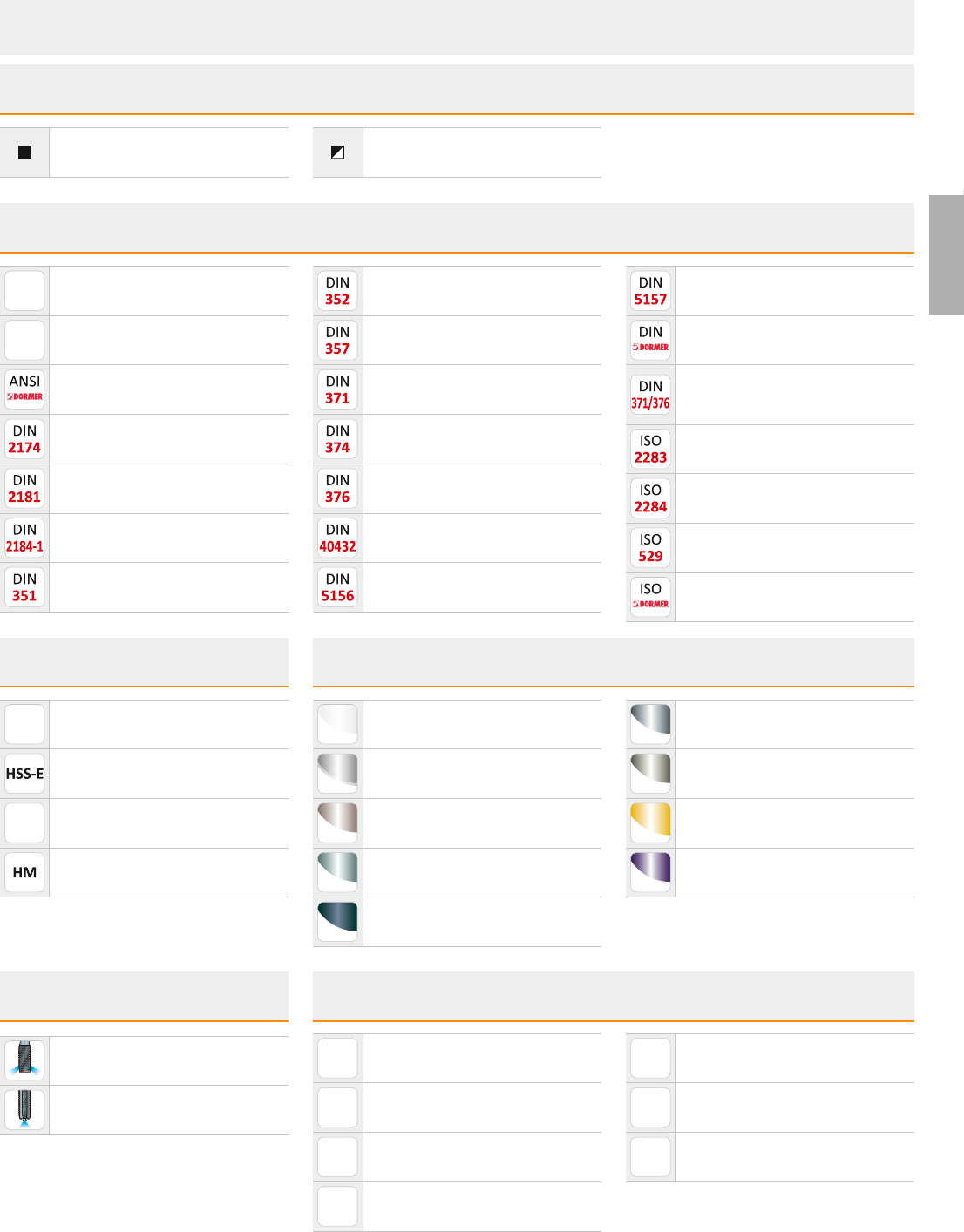This screenshot has height=1232, width=964.
Task: Pick the olive-grey coating swatch
Action: coord(650,774)
